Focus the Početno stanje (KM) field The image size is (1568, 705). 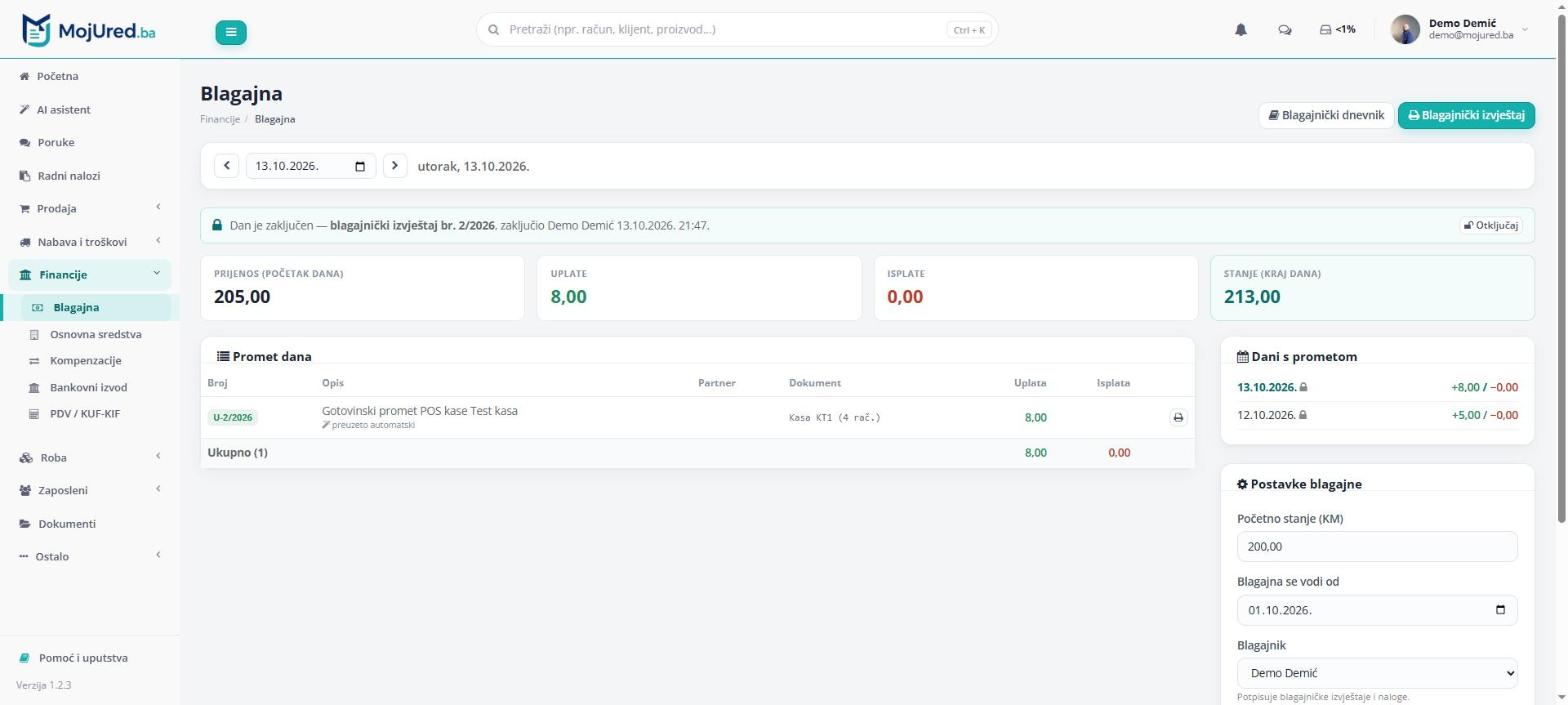[x=1377, y=547]
